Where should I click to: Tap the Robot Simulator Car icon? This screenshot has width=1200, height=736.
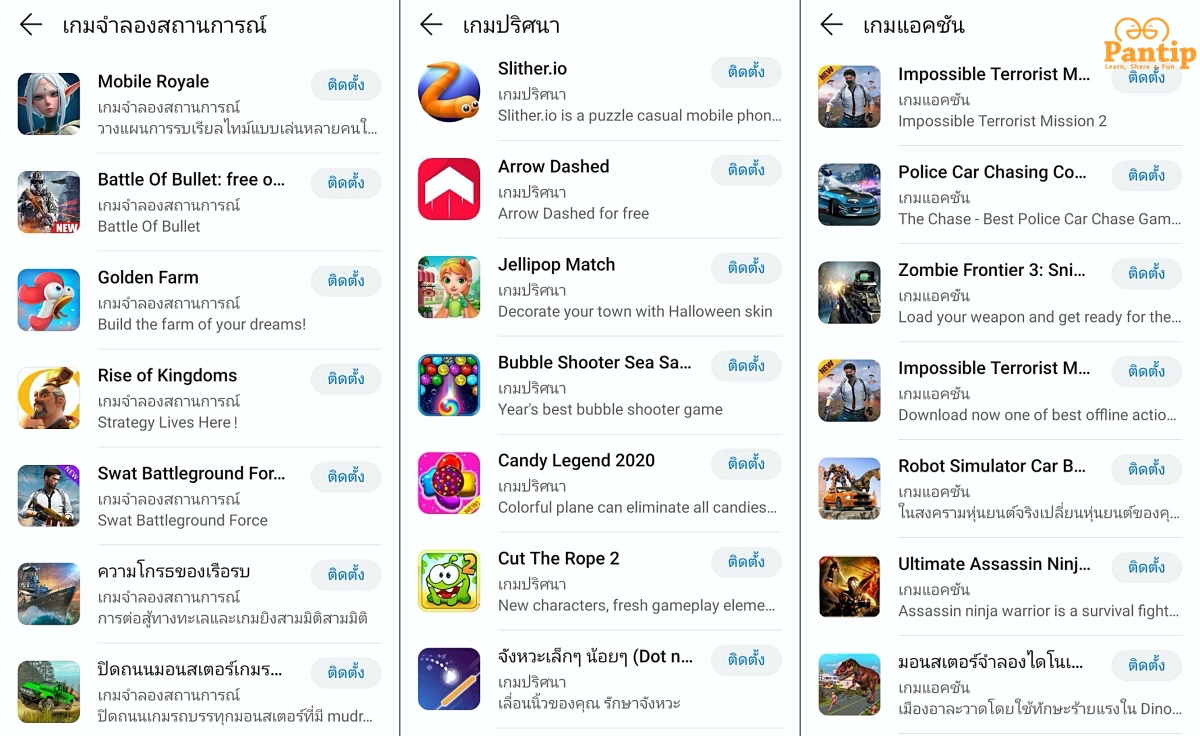point(849,489)
